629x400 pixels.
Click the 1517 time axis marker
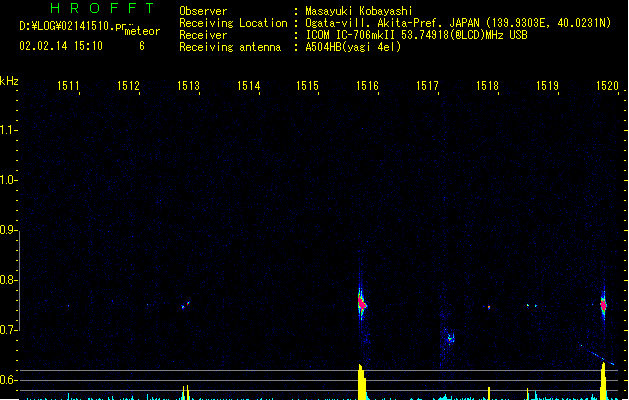427,86
